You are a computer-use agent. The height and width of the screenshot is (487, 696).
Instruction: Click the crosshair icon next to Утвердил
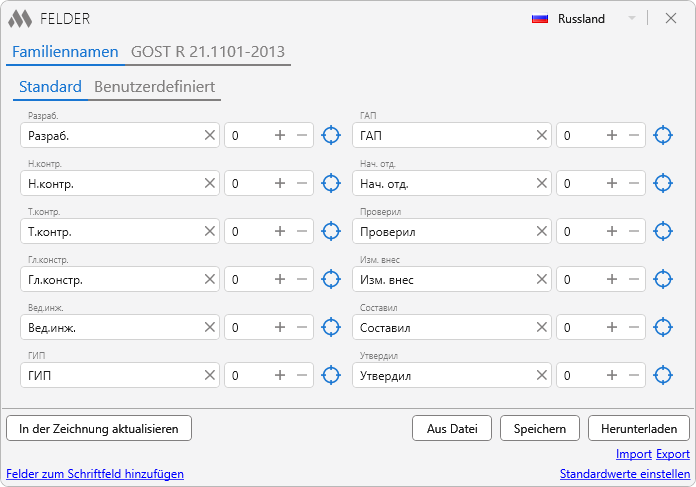coord(662,375)
